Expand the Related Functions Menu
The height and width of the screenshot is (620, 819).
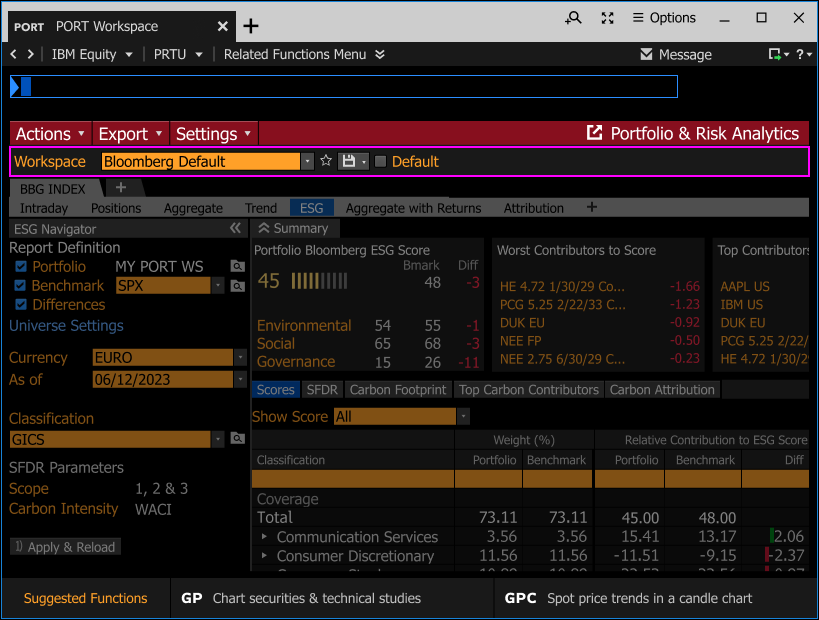304,54
